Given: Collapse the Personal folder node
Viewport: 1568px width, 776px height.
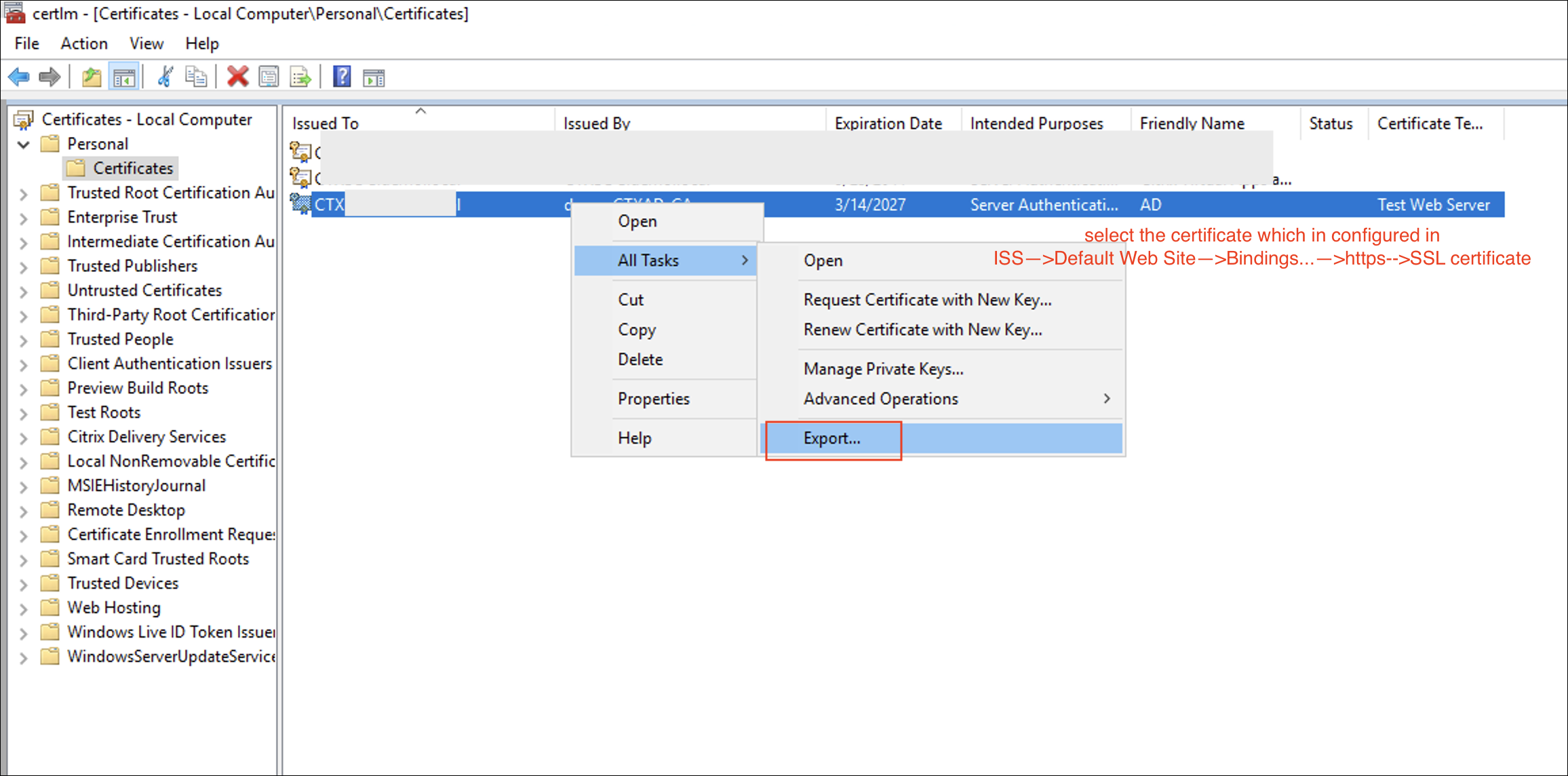Looking at the screenshot, I should point(24,144).
